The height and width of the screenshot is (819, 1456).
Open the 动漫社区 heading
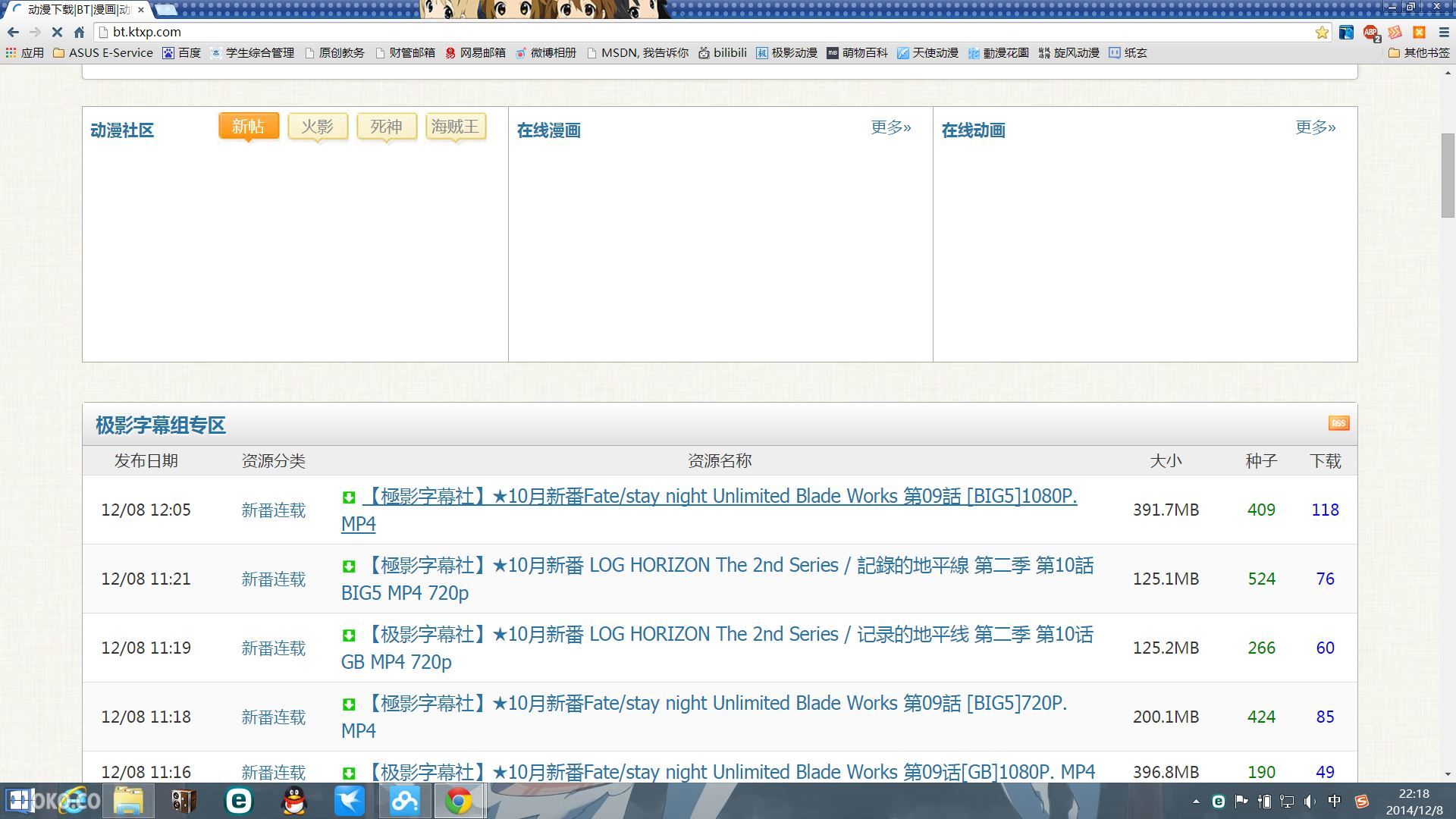(122, 130)
